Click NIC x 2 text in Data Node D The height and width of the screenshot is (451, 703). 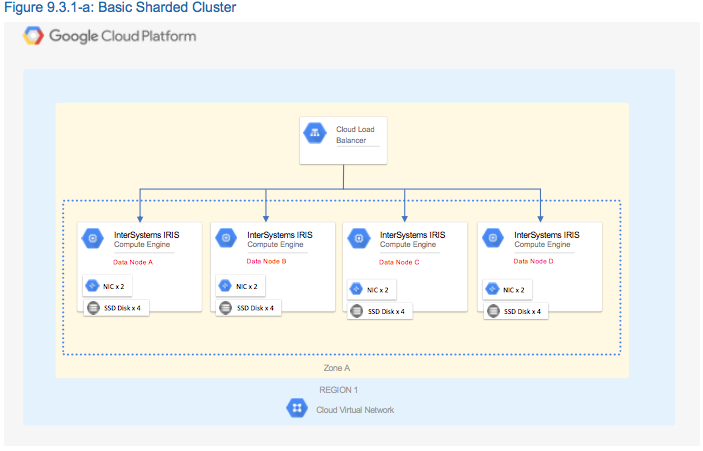tap(513, 290)
